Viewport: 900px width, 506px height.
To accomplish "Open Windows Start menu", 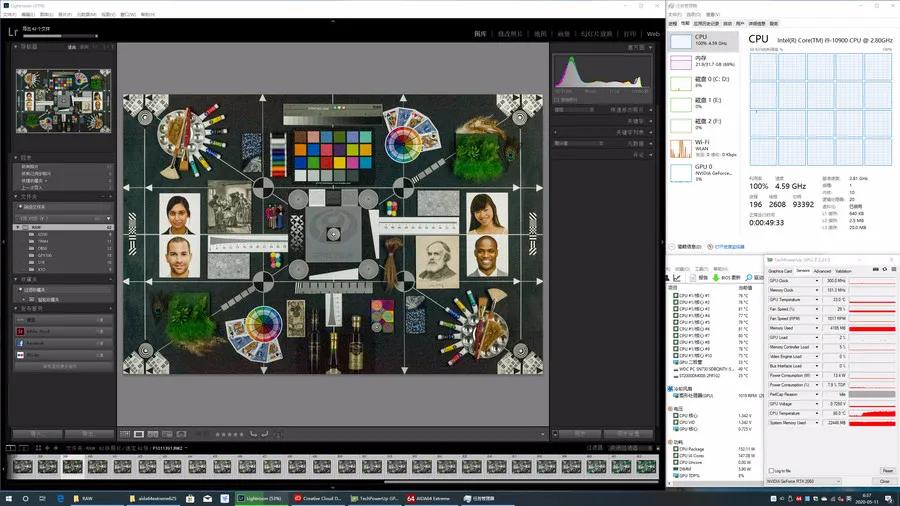I will 9,497.
